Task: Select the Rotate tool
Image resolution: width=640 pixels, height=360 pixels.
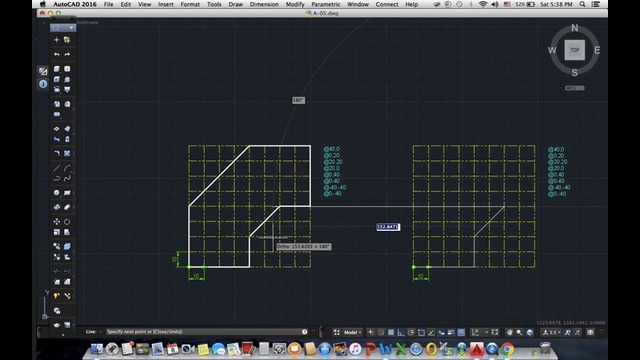Action: 67,222
